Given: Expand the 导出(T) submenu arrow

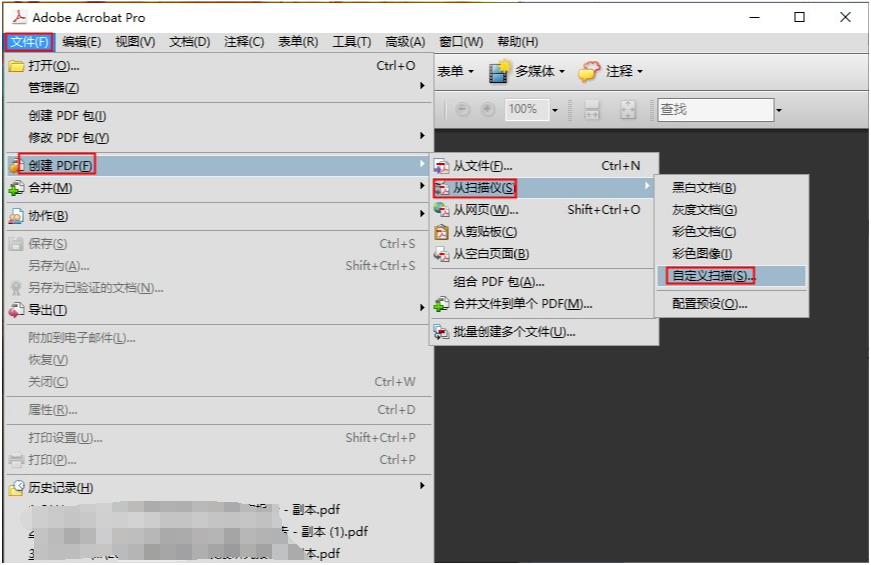Looking at the screenshot, I should click(x=422, y=307).
